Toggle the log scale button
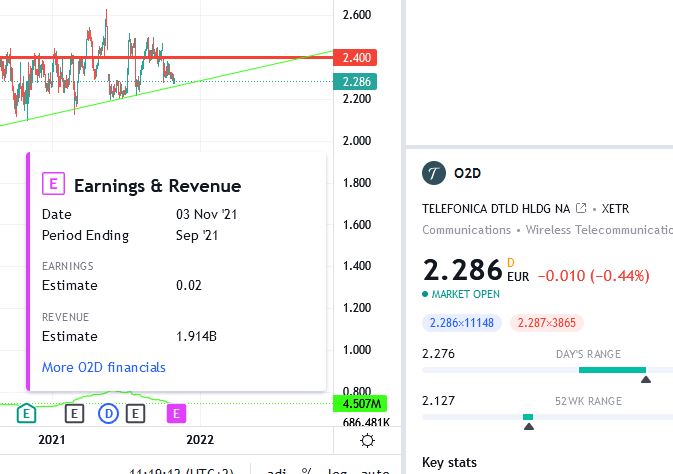The height and width of the screenshot is (474, 673). 337,471
